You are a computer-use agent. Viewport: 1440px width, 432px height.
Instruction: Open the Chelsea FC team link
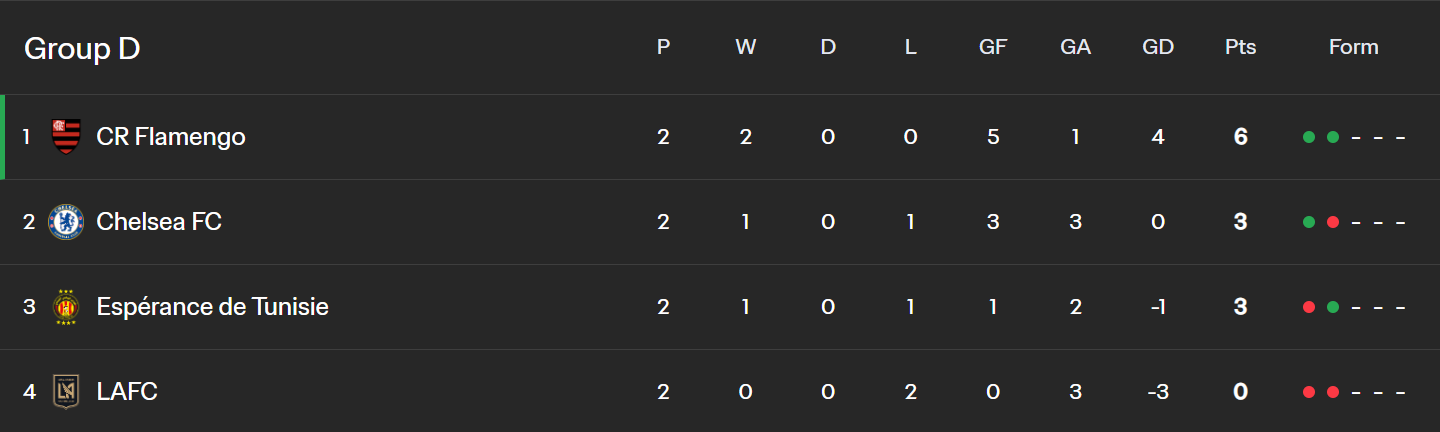(159, 222)
